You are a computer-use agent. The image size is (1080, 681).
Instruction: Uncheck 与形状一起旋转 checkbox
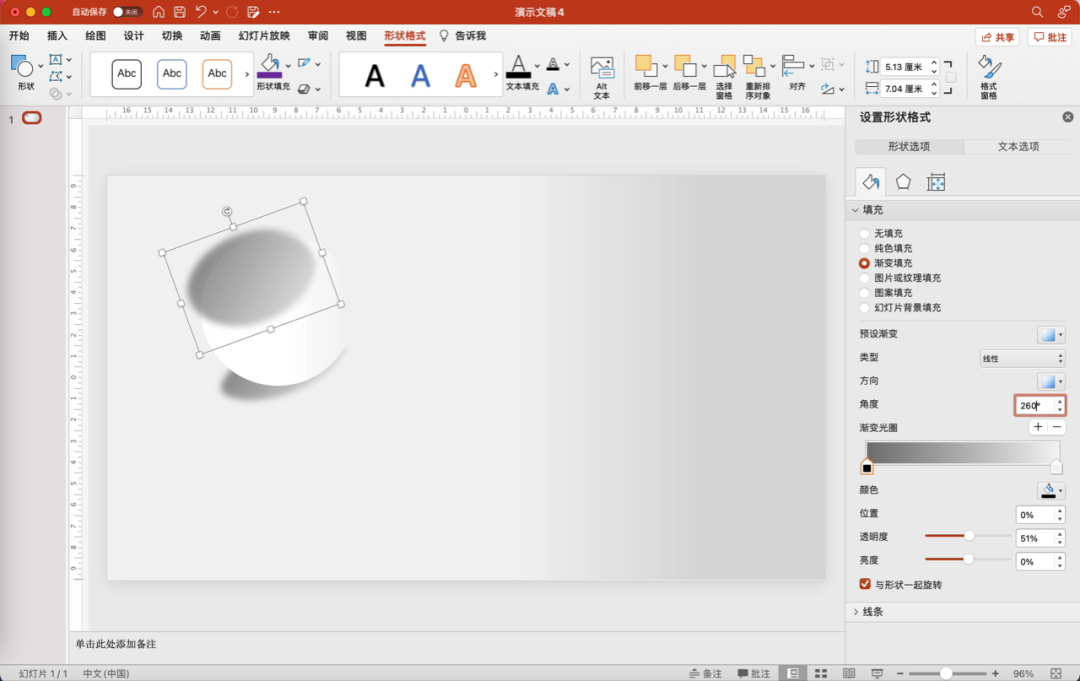click(865, 584)
